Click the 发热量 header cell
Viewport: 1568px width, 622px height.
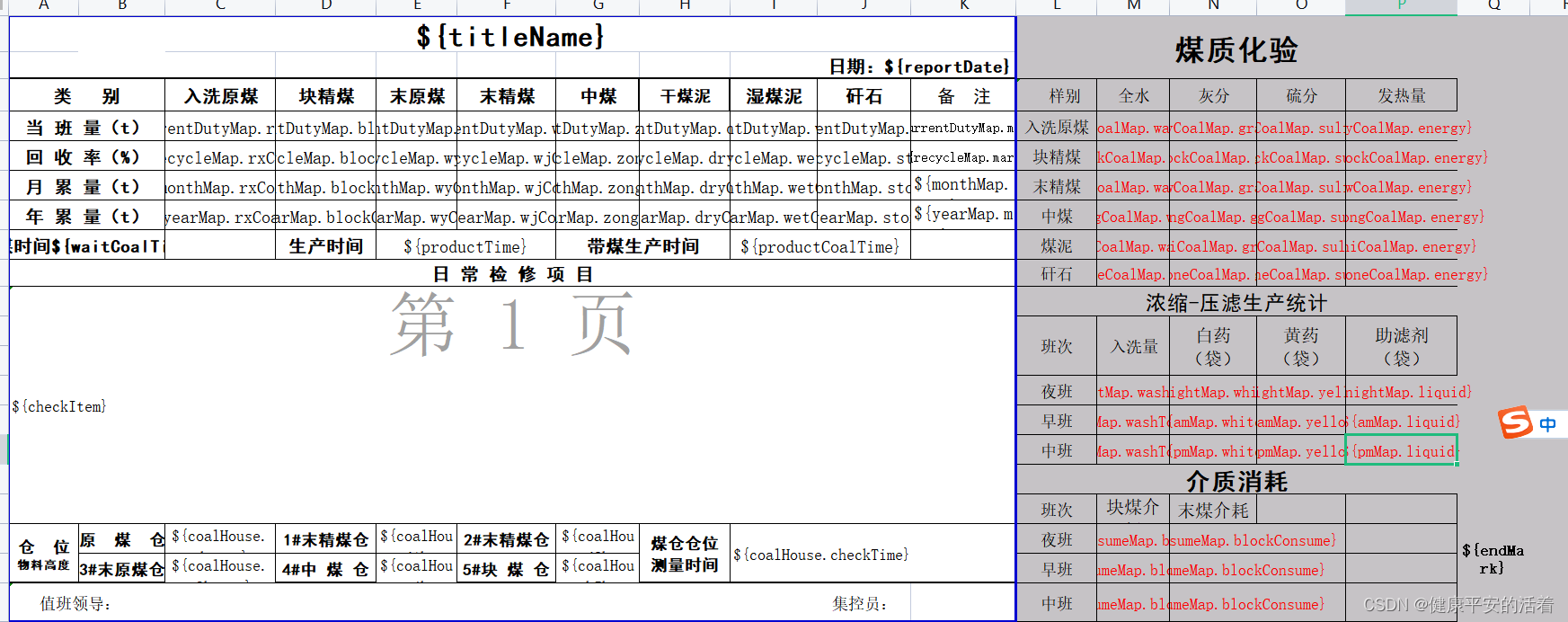pos(1402,95)
